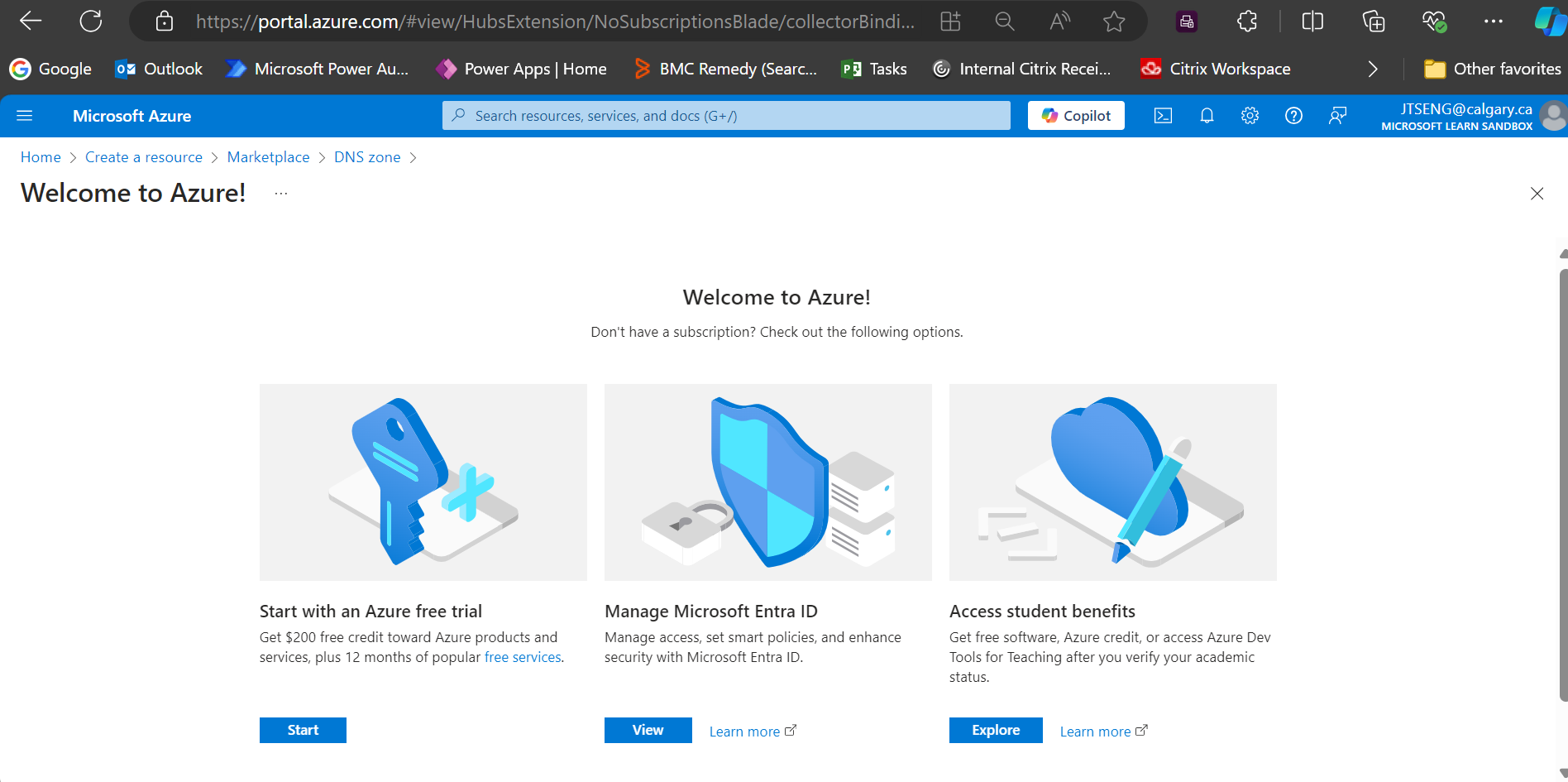Open the Azure feedback panel

(1338, 116)
